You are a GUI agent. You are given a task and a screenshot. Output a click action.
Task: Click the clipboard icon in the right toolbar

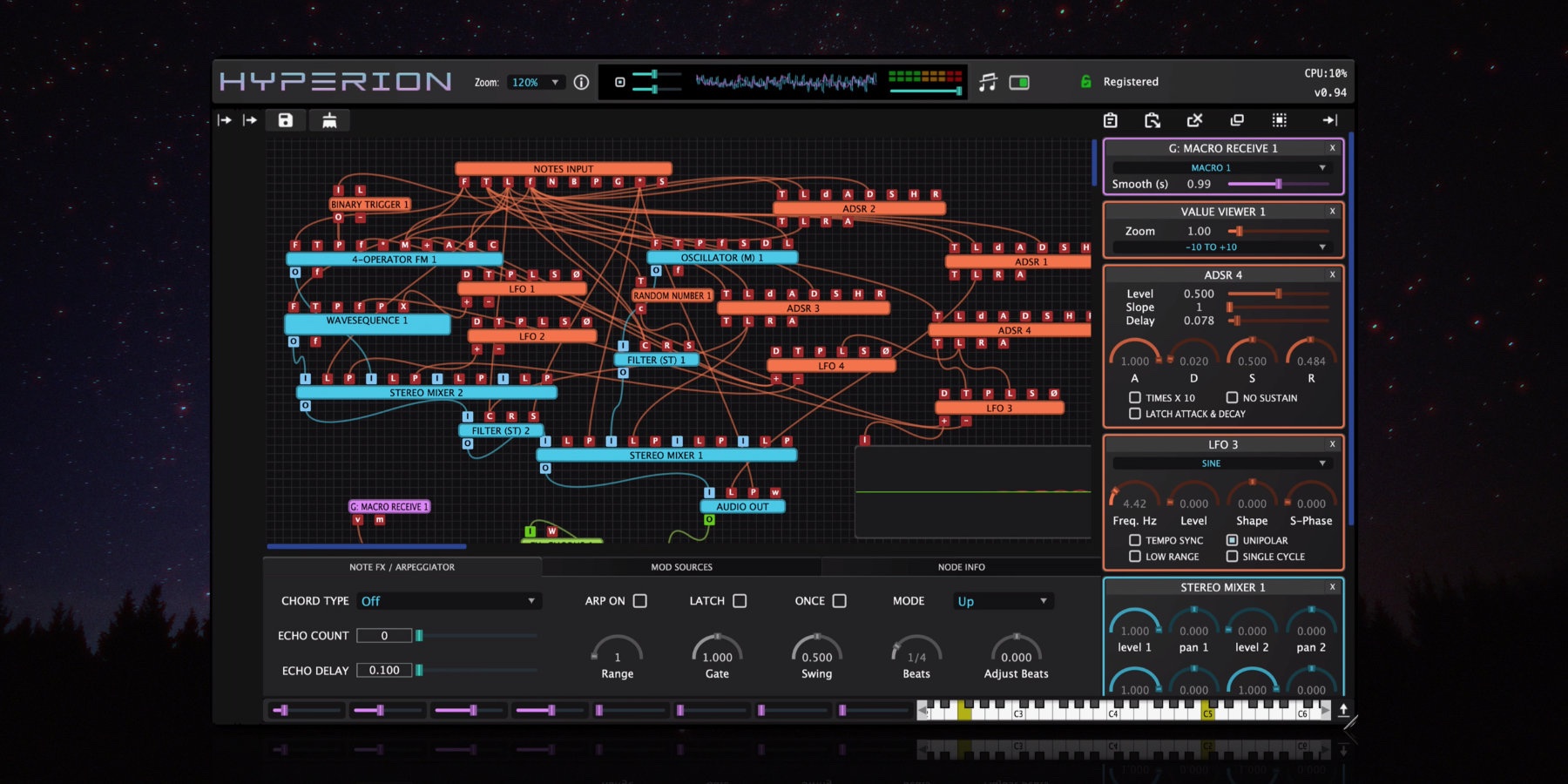(x=1110, y=120)
